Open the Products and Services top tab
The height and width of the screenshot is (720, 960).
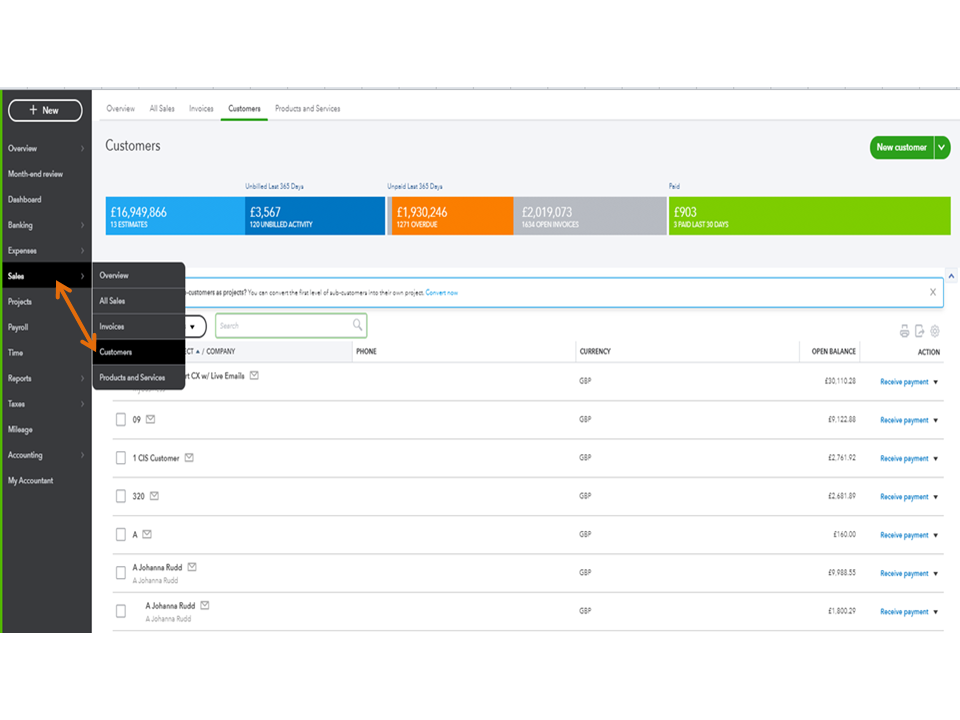click(307, 108)
